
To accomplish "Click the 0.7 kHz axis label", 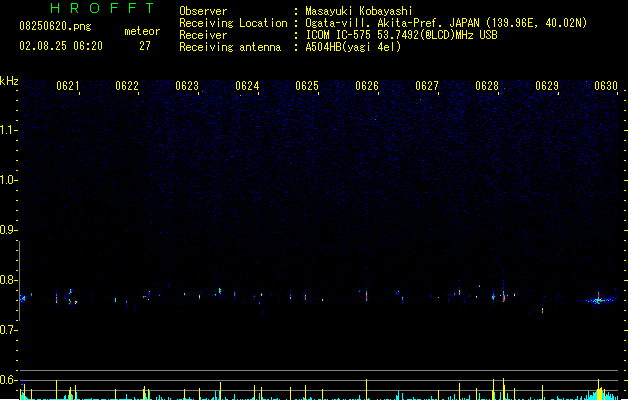I will [x=8, y=330].
